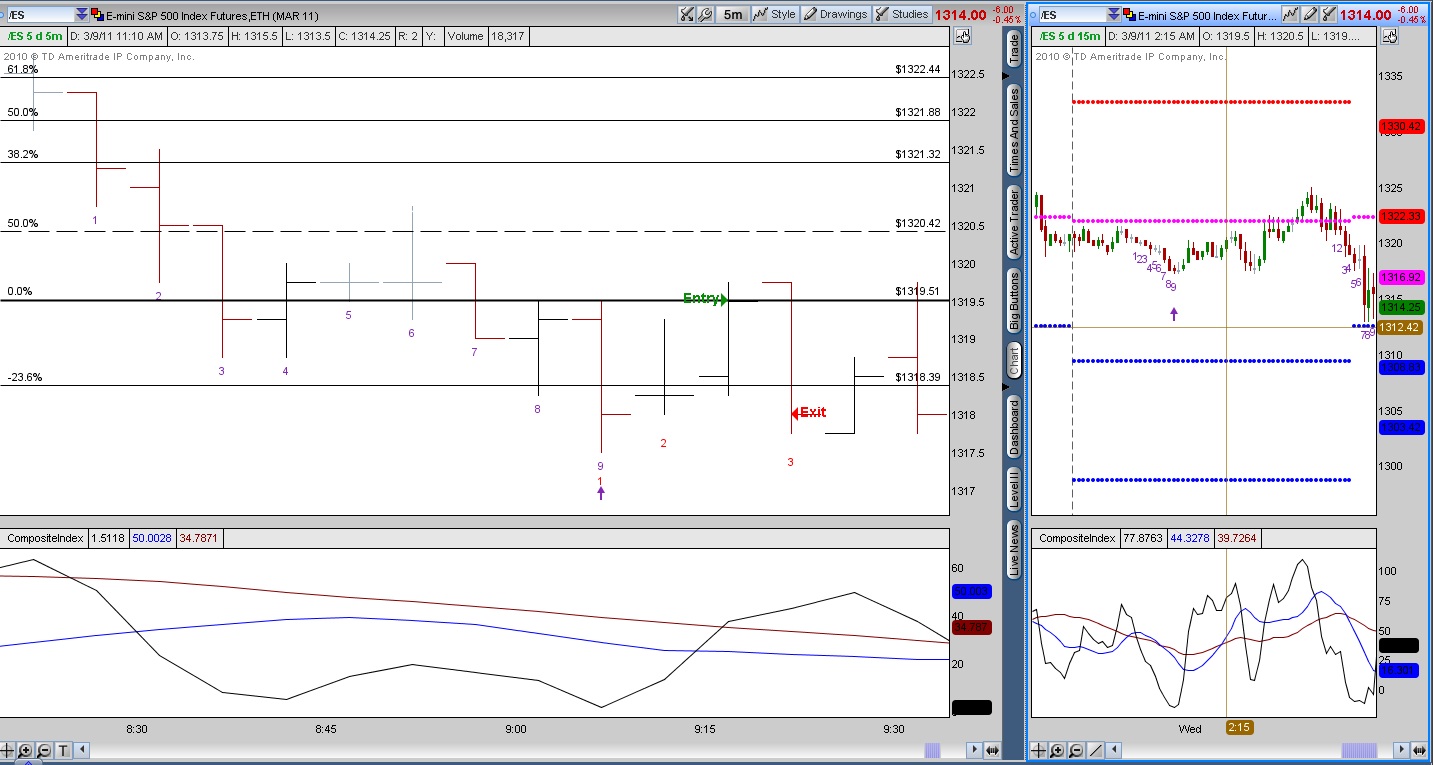Click left scroll arrow of left chart scrollbar
This screenshot has width=1433, height=765.
82,749
